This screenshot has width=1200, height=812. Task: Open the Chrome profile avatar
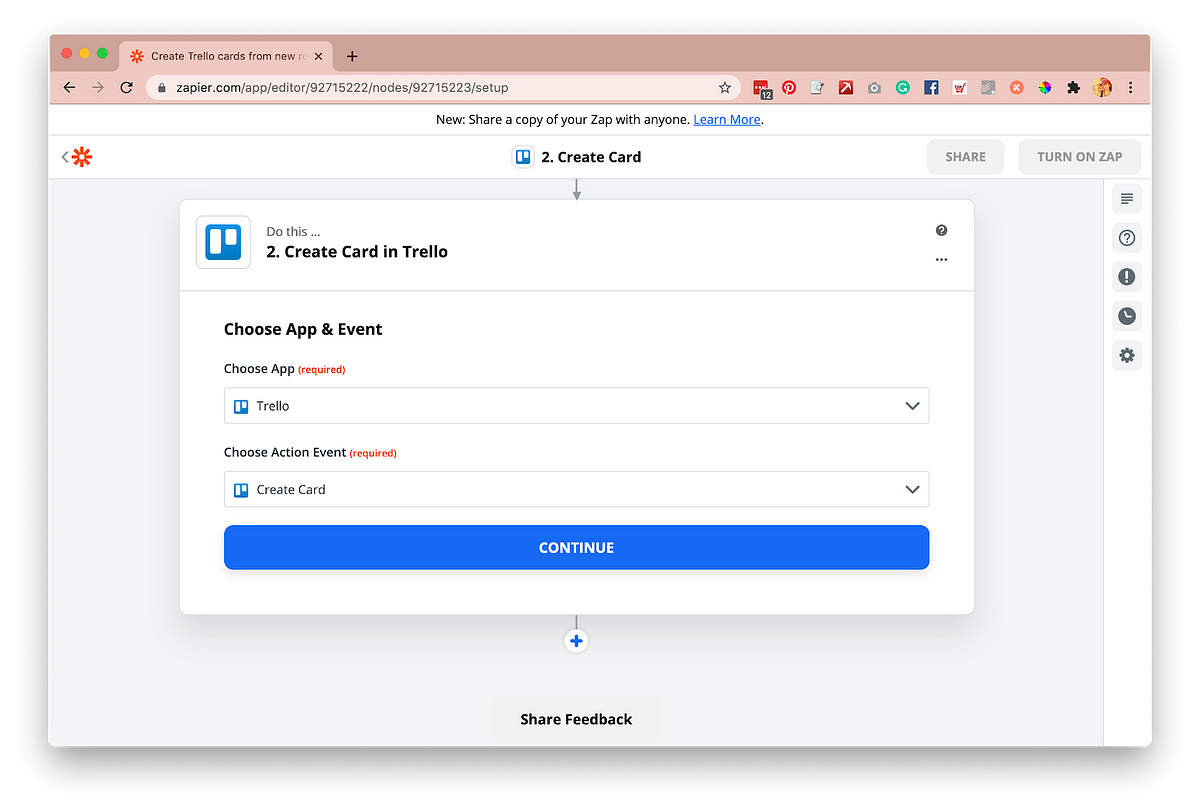tap(1103, 88)
